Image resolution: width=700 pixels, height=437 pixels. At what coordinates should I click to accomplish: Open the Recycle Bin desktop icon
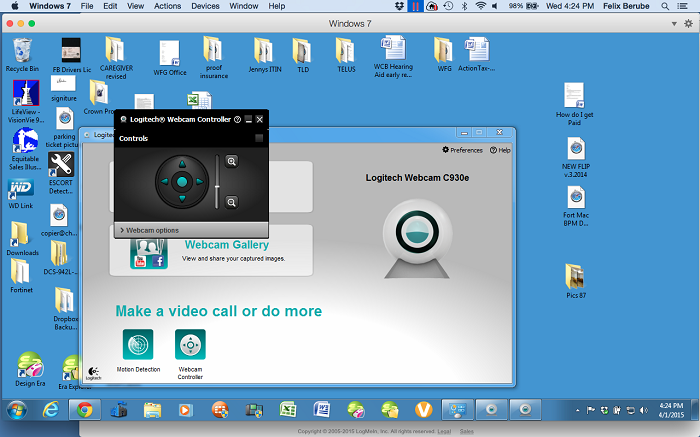[x=22, y=55]
